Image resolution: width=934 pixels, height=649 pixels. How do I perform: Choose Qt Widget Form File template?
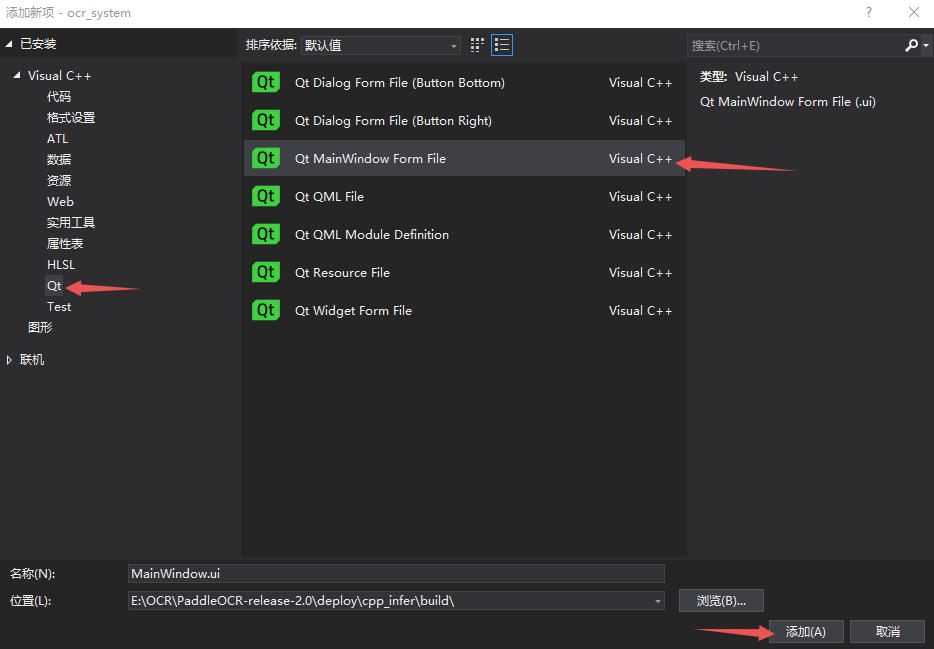(464, 311)
